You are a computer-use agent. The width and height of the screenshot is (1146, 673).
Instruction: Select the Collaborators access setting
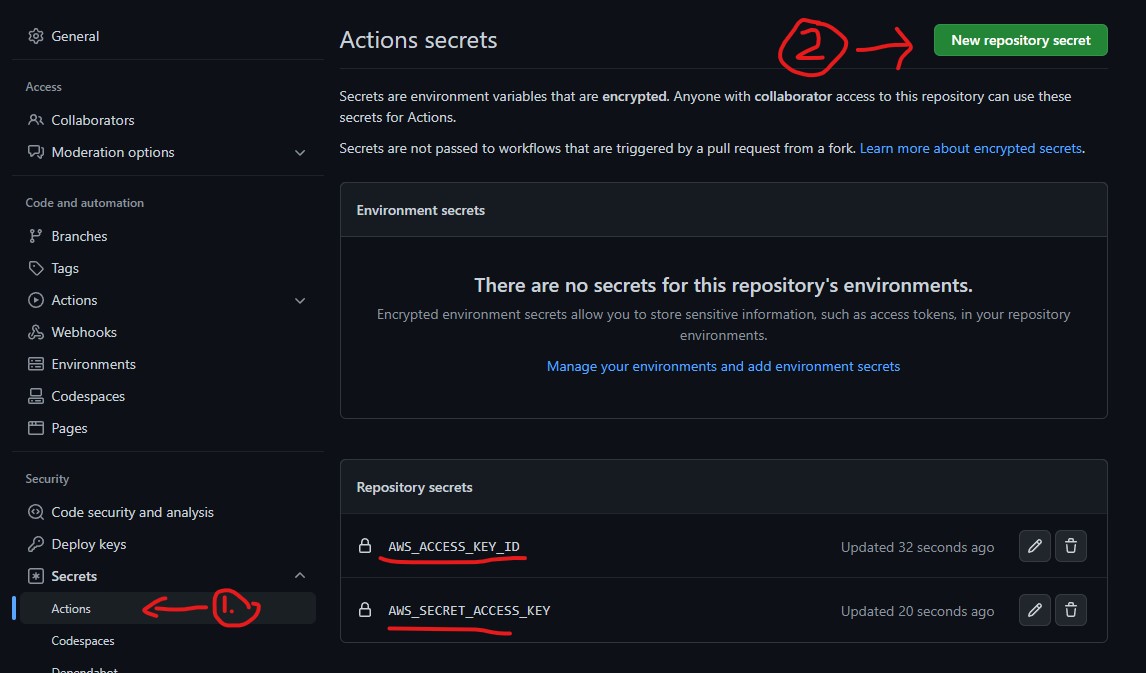(x=93, y=119)
